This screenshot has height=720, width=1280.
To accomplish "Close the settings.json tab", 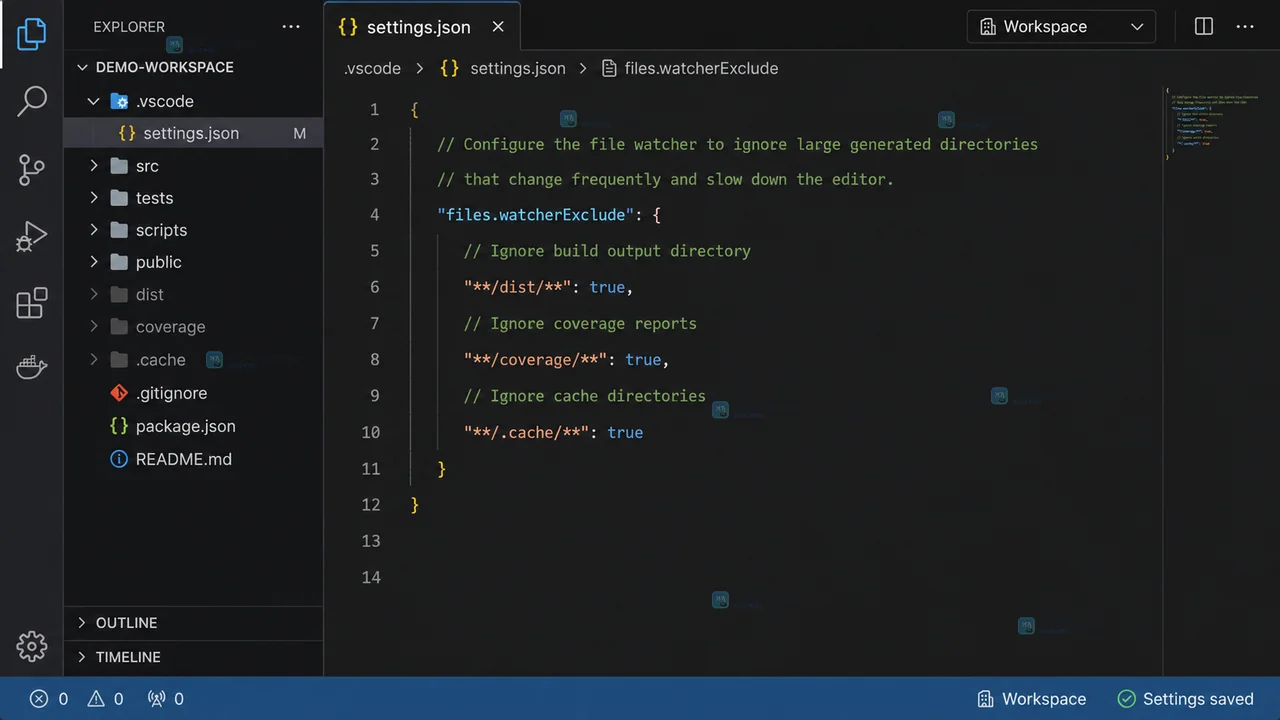I will pos(498,27).
